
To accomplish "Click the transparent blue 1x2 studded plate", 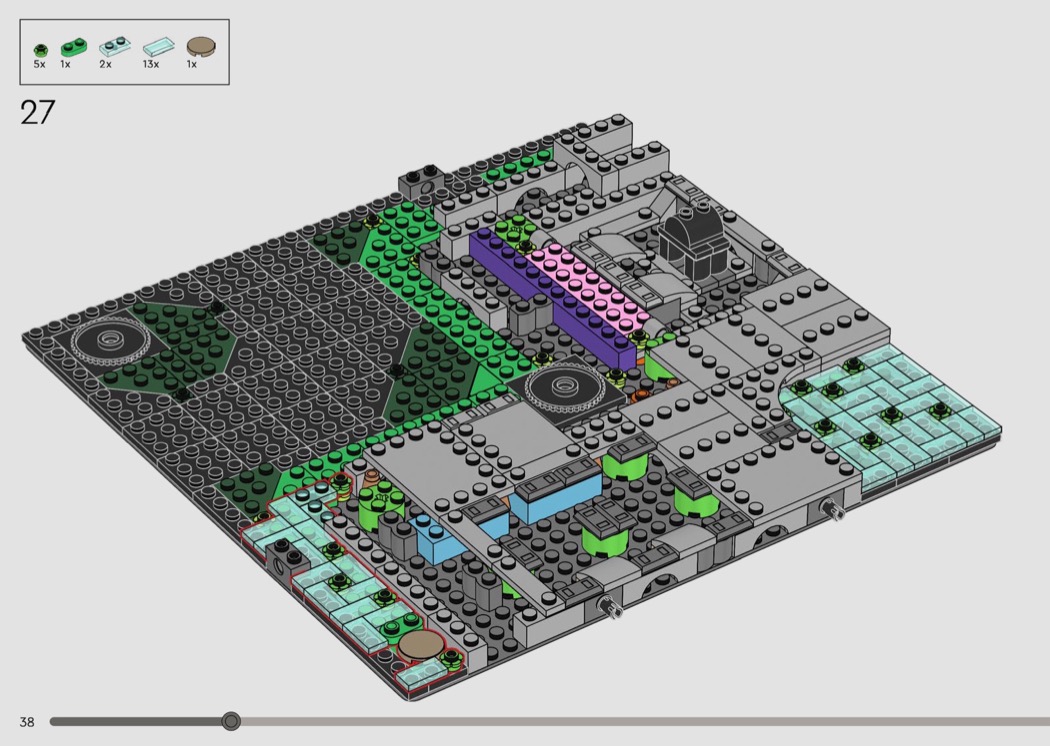I will point(112,46).
